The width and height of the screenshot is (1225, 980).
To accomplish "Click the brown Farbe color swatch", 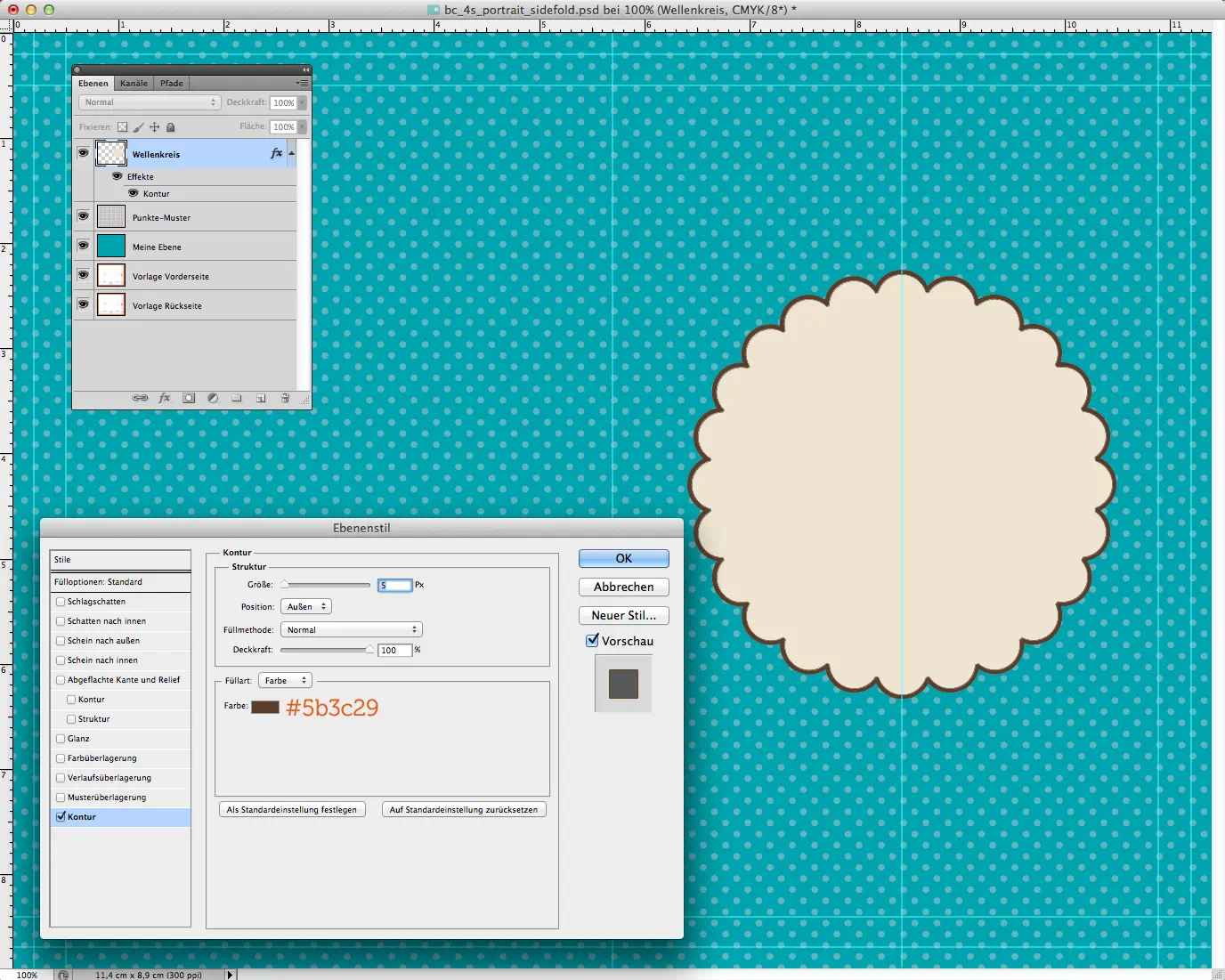I will coord(265,707).
